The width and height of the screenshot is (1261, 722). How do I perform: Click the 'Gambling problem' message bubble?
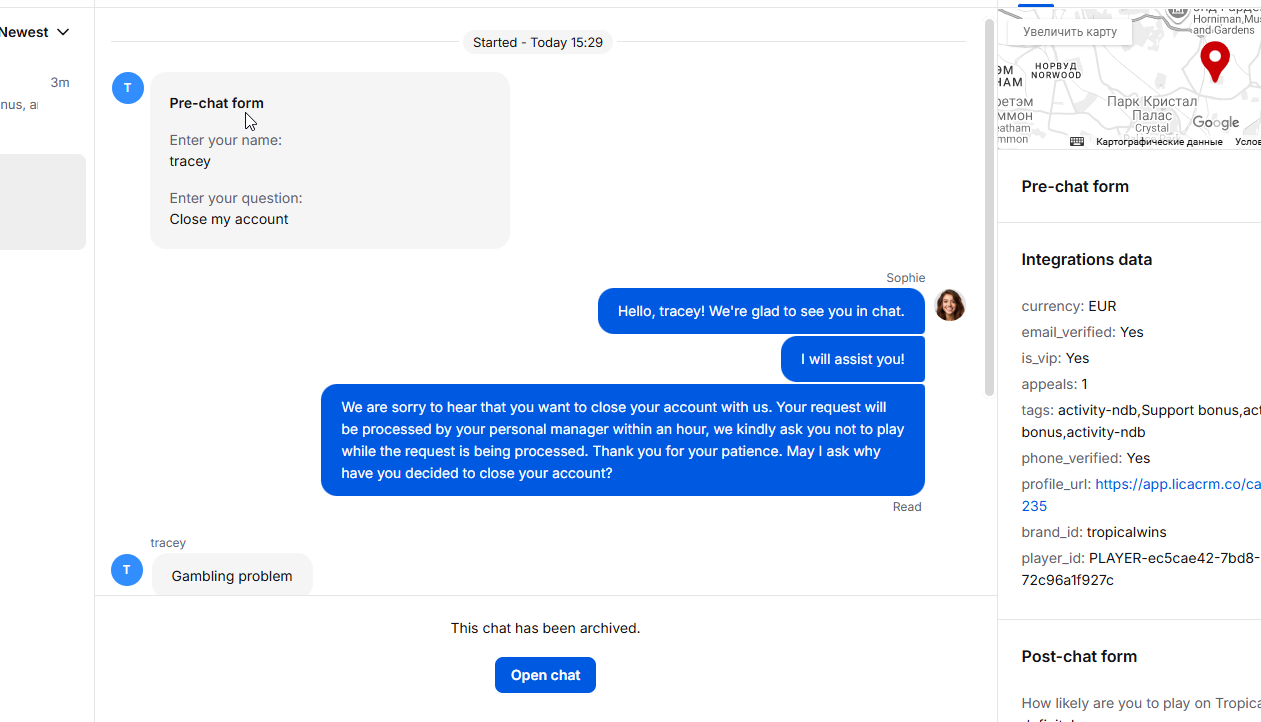[x=232, y=576]
